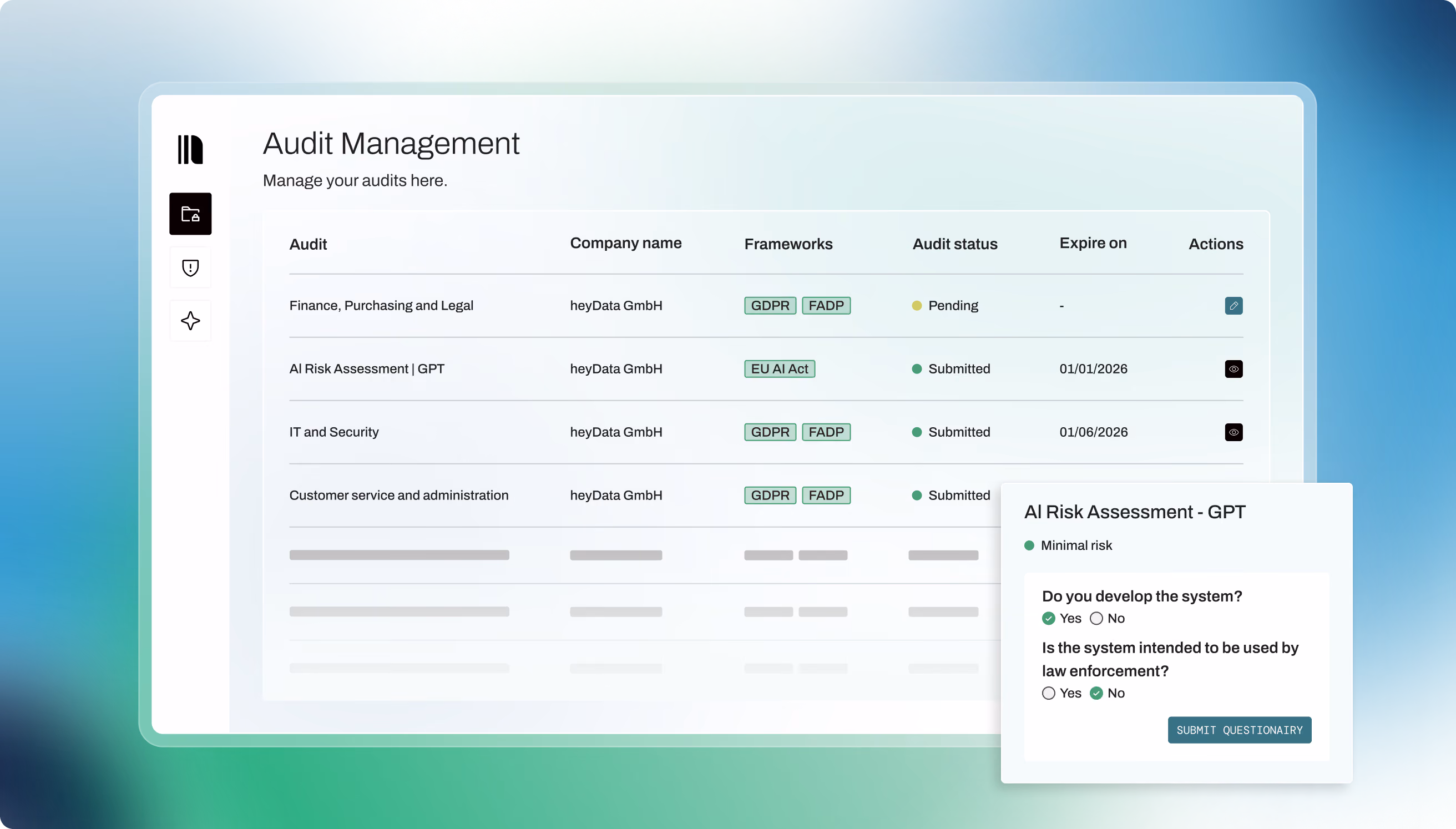View the AI Risk Assessment | GPT audit
This screenshot has width=1456, height=829.
pos(1233,369)
